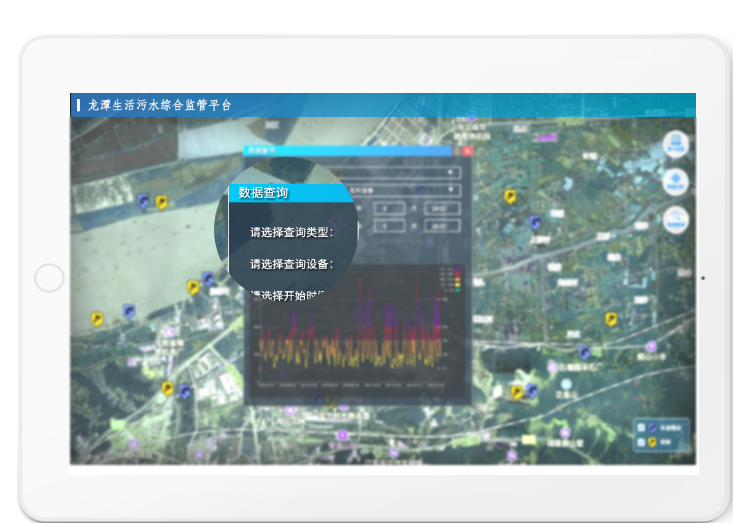Click the 龙潭生活污水综合监管平台 title
Screen dimensions: 733x523
(159, 105)
